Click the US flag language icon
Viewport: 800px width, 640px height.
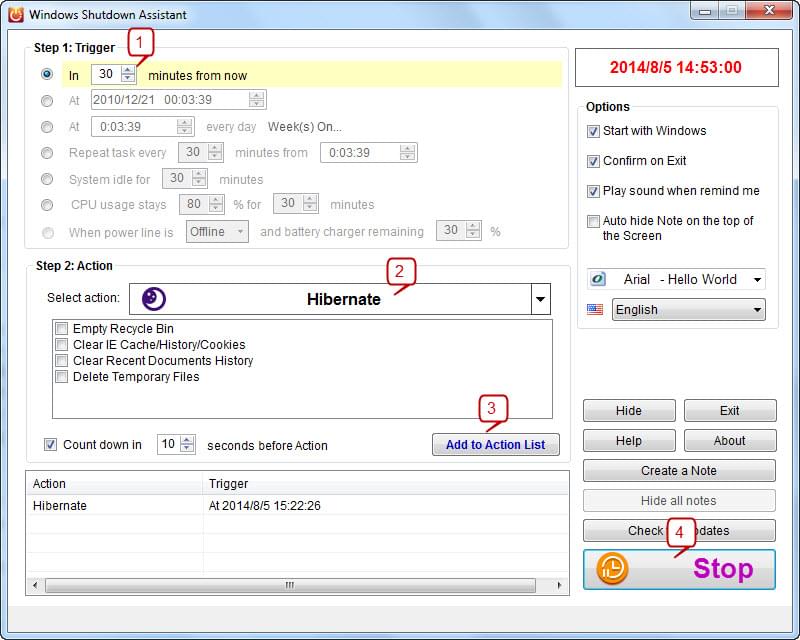coord(595,310)
